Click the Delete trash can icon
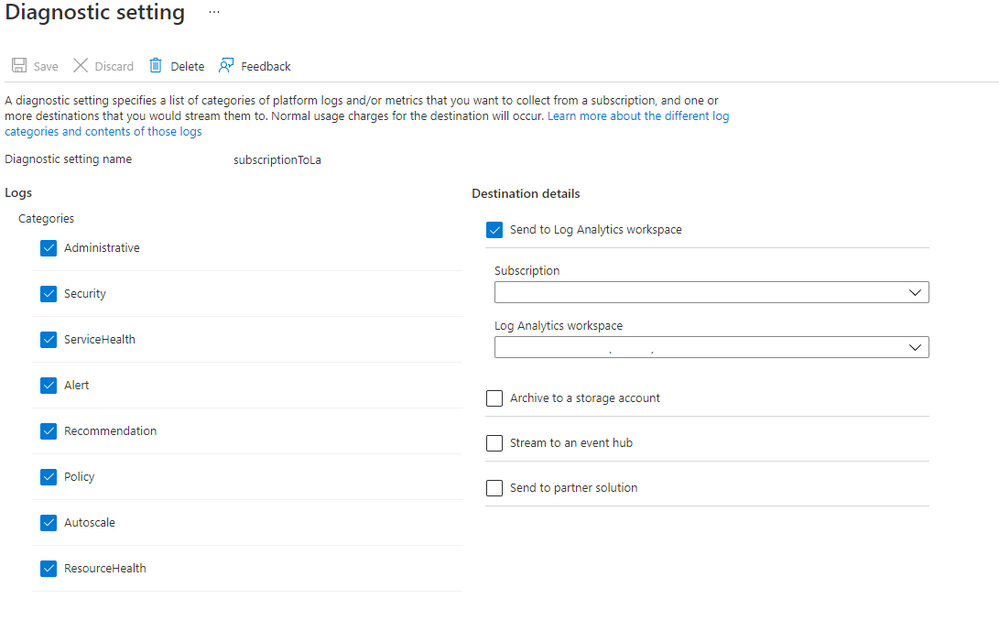Image resolution: width=999 pixels, height=621 pixels. coord(156,66)
